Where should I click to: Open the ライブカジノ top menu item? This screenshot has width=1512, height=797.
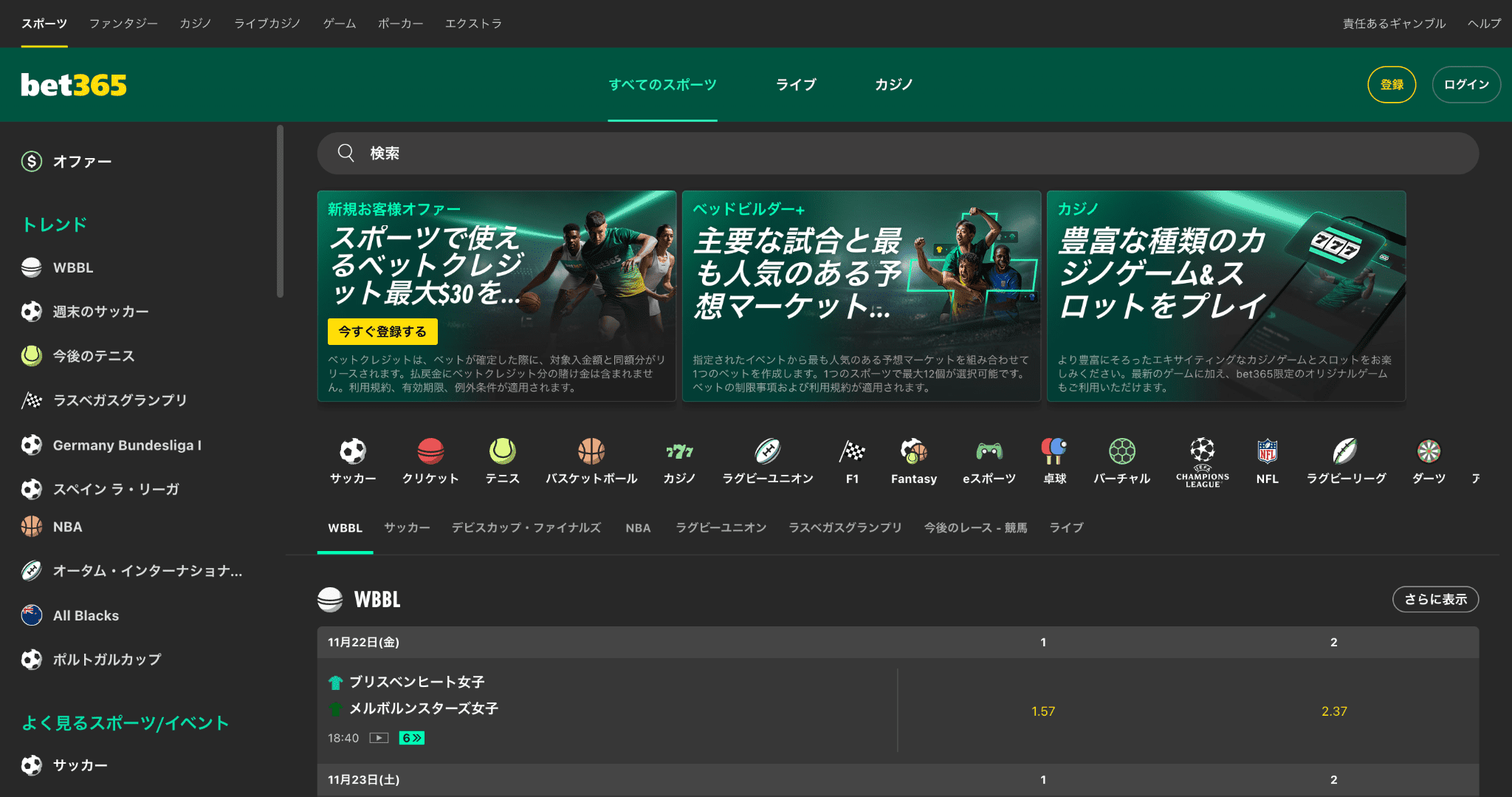267,24
